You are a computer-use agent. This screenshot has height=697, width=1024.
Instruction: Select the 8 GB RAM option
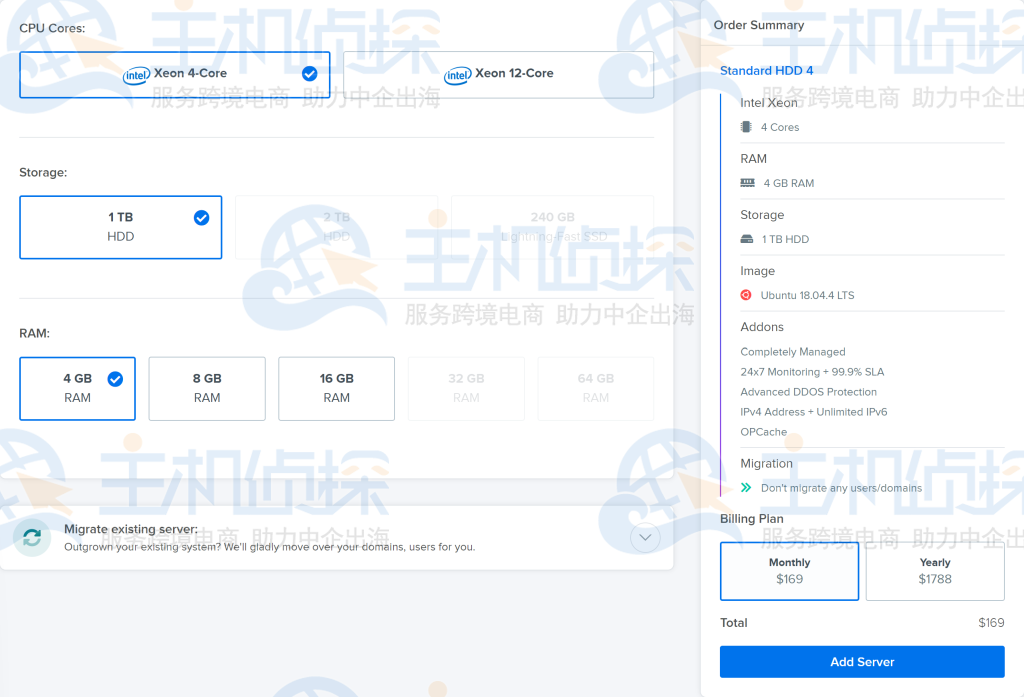[206, 388]
